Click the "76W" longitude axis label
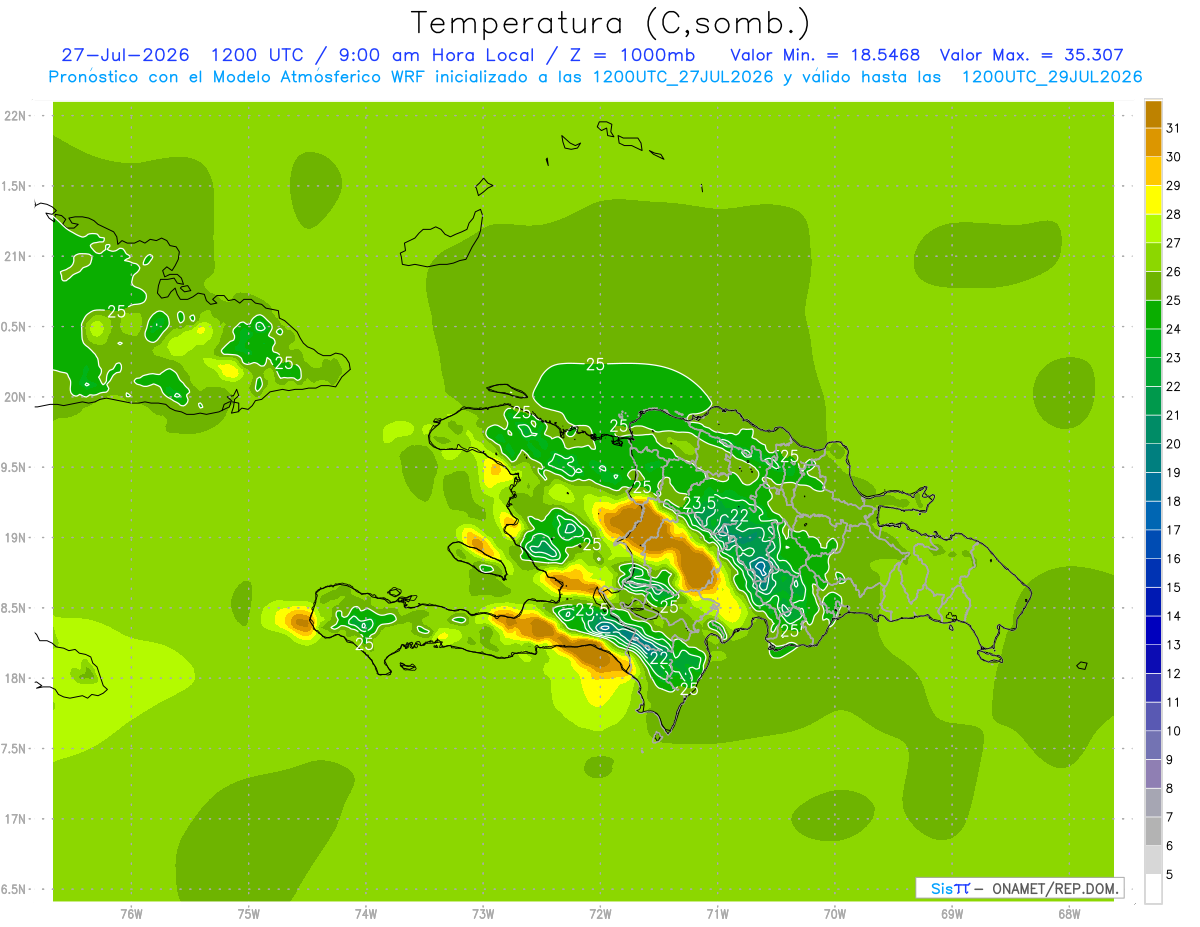Screen dimensions: 1200x927 [131, 914]
